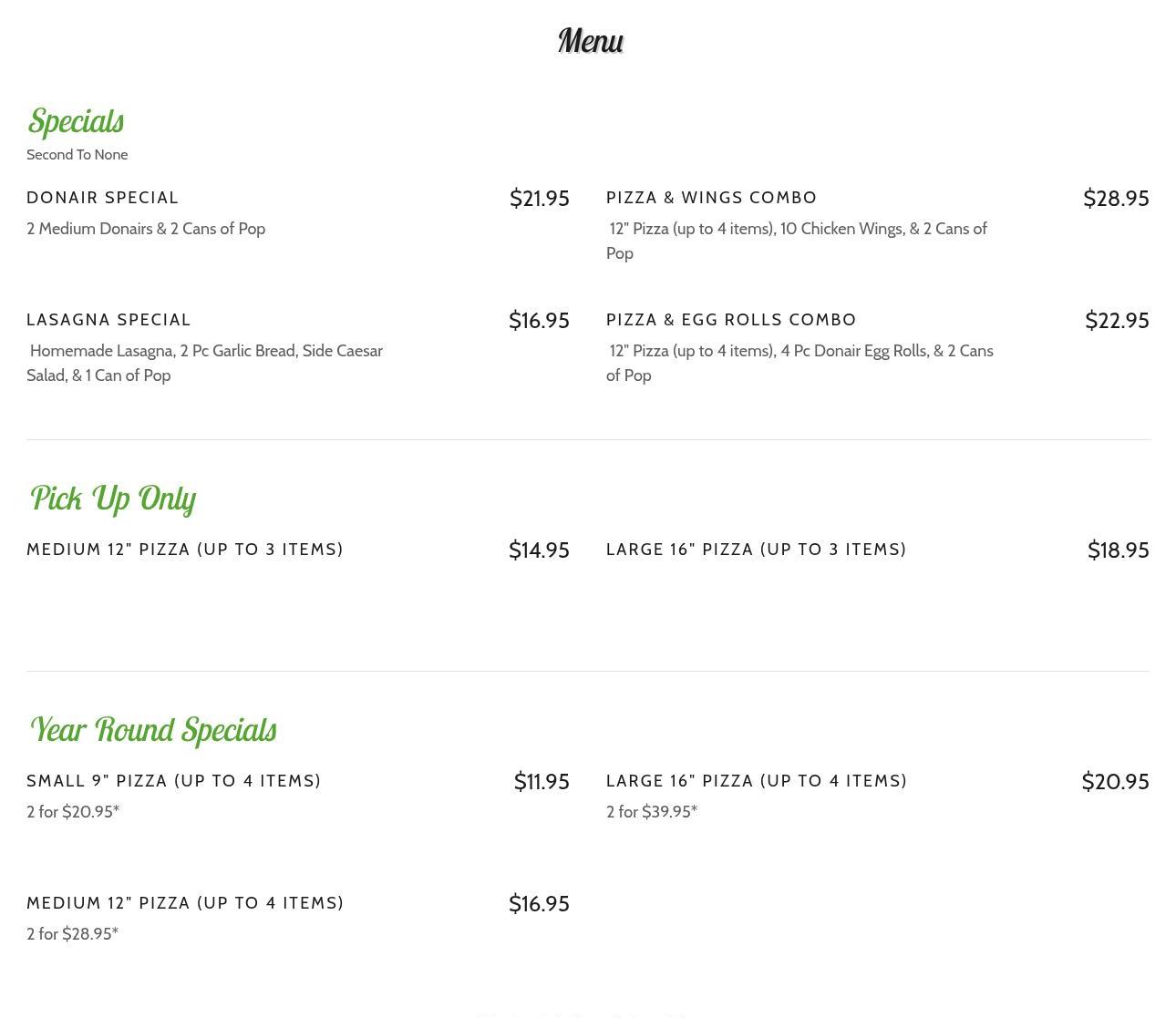Select Small 9" Pizza up to 4 items
The height and width of the screenshot is (1018, 1176).
[173, 781]
